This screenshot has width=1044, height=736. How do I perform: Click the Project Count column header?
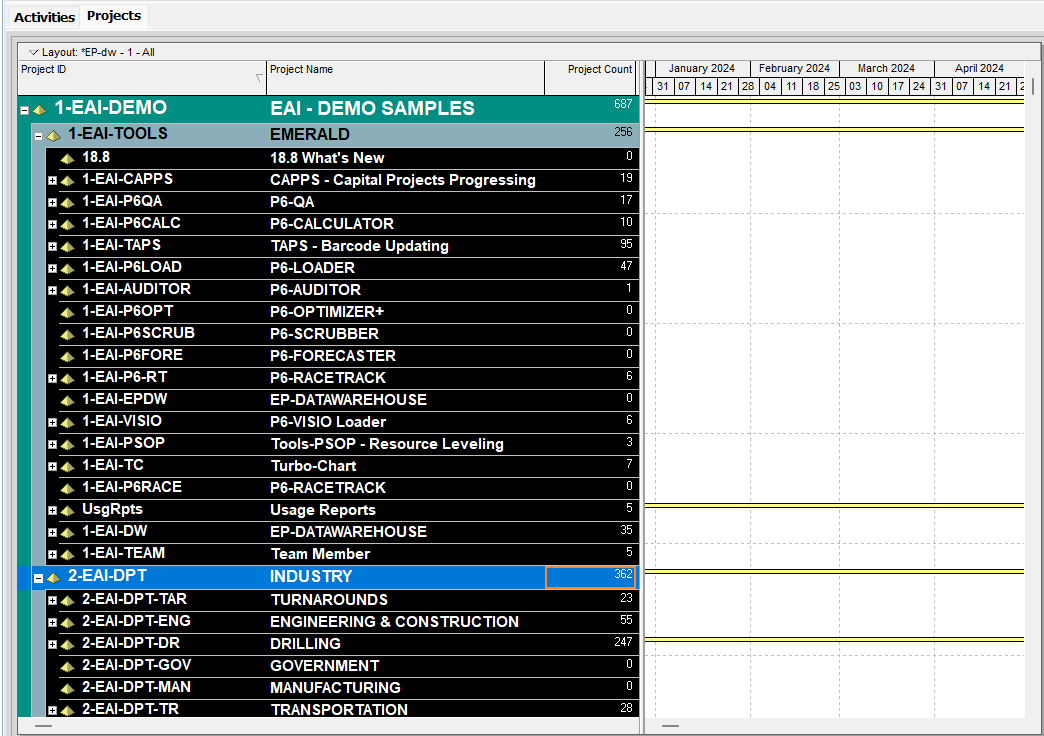(591, 77)
